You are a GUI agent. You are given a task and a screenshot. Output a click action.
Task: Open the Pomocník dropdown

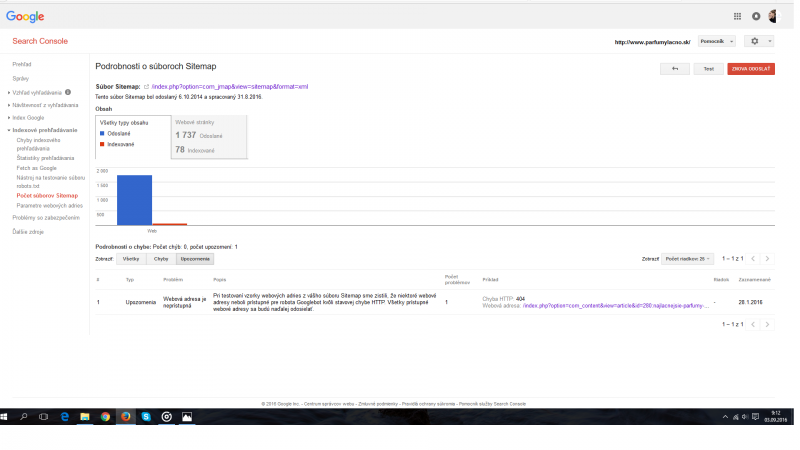717,41
